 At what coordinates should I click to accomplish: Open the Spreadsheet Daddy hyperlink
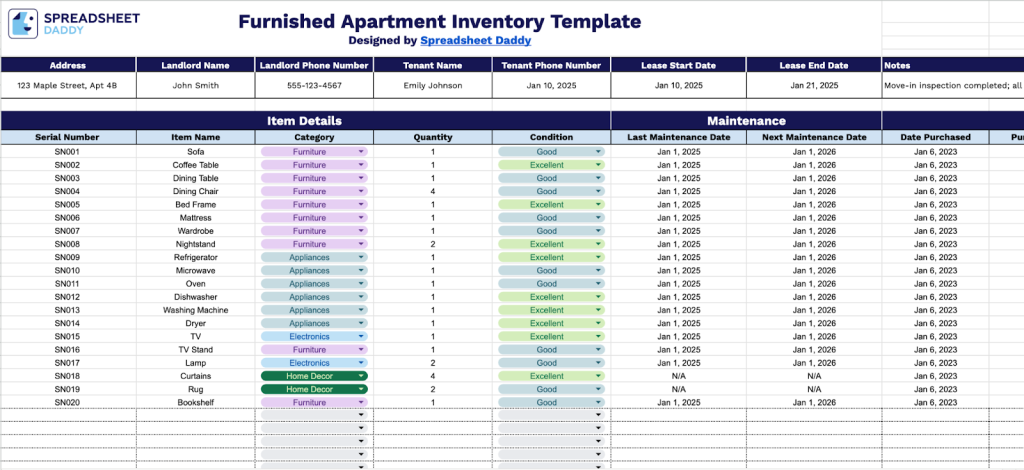pyautogui.click(x=475, y=41)
